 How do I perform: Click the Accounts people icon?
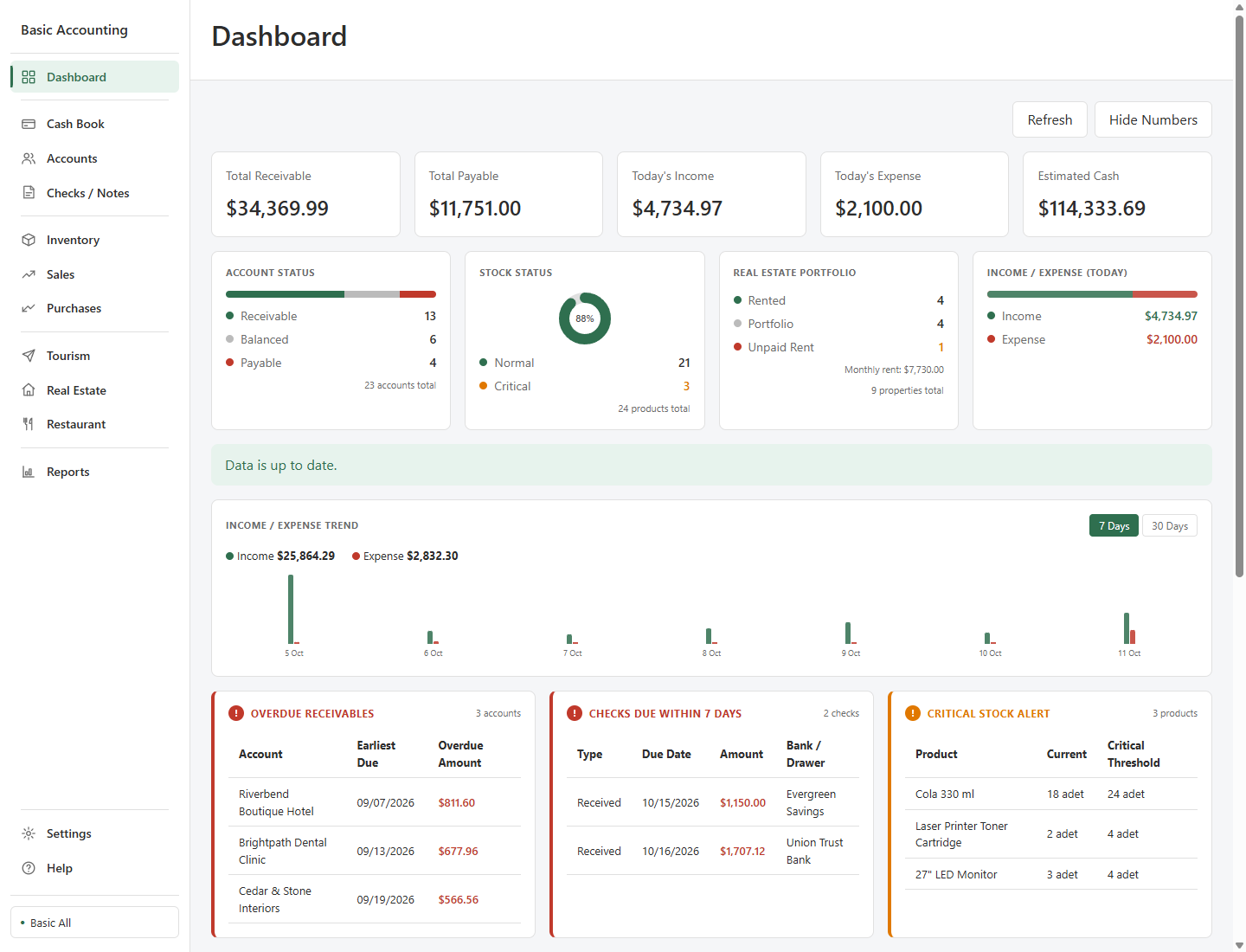click(x=29, y=158)
